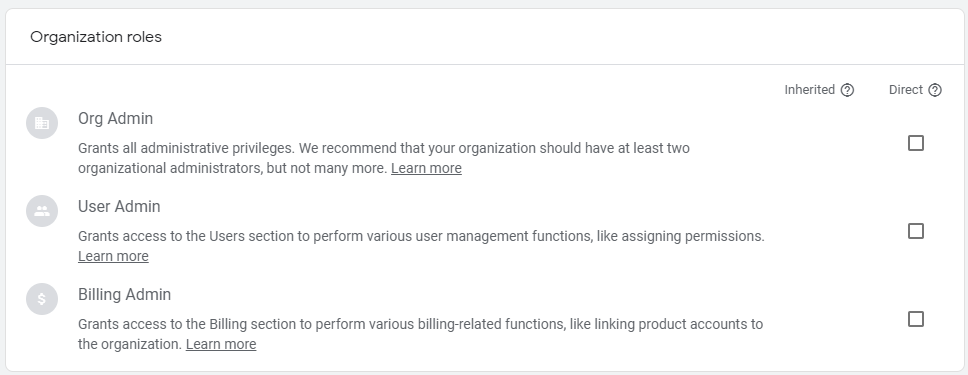Visit Learn more link for Billing Admin
968x375 pixels.
[221, 344]
